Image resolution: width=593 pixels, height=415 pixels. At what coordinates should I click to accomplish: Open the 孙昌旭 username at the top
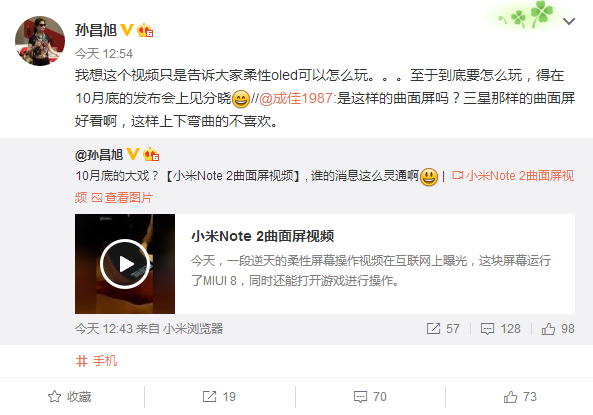coord(96,30)
